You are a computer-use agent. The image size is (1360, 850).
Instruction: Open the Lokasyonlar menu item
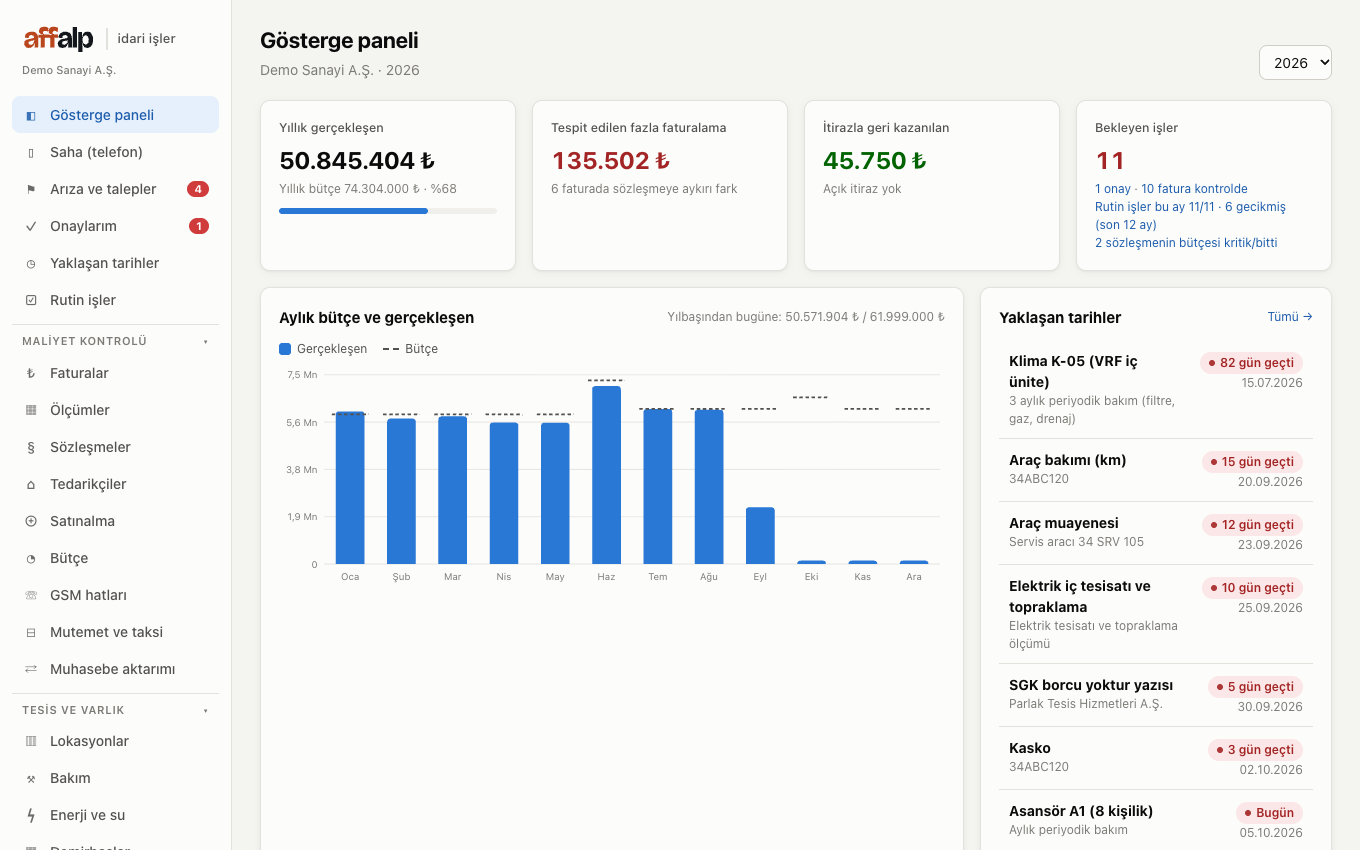pos(115,741)
